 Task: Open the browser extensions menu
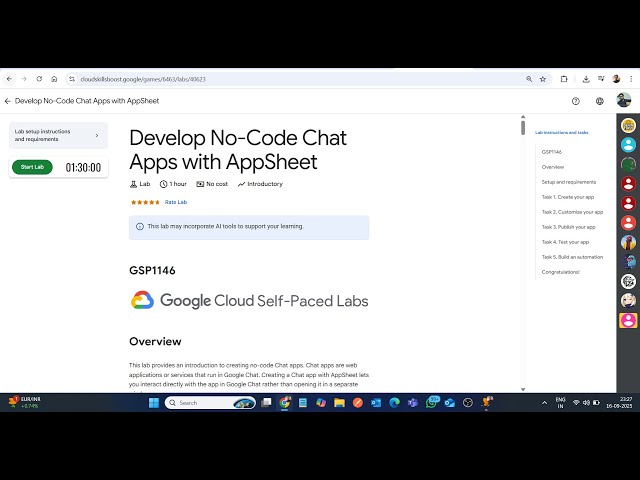point(564,79)
